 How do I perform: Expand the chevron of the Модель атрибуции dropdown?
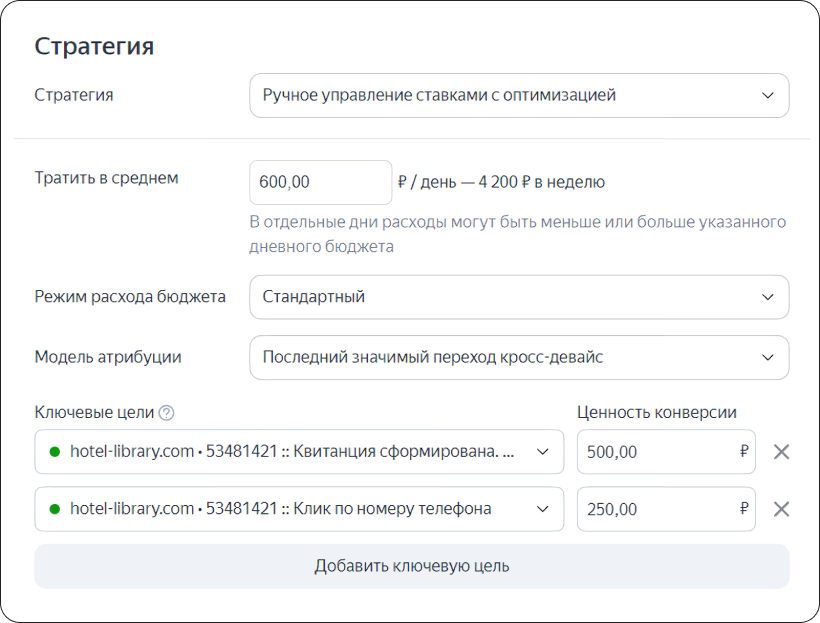[768, 358]
